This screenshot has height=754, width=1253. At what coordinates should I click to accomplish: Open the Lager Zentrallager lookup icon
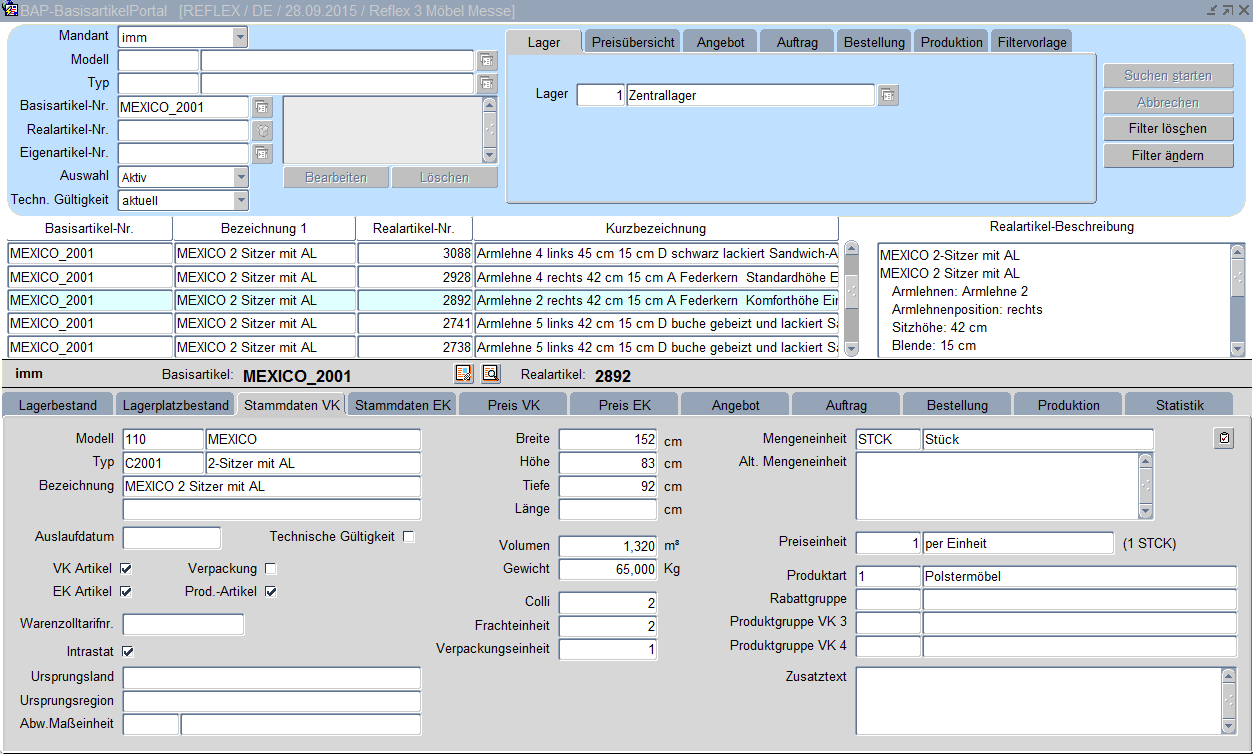click(x=888, y=95)
